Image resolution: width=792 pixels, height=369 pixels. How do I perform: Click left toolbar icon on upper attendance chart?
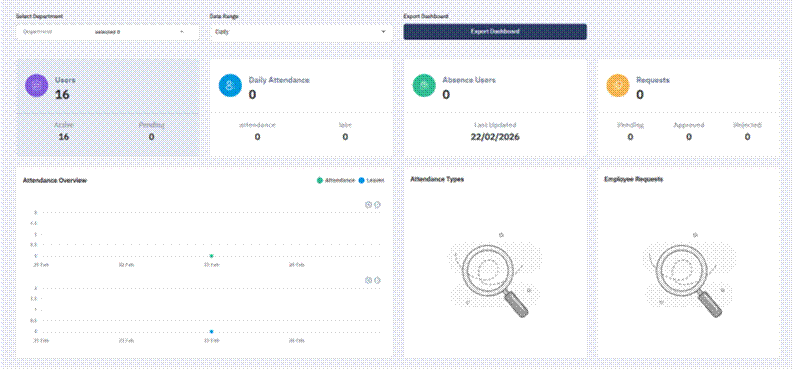point(368,204)
